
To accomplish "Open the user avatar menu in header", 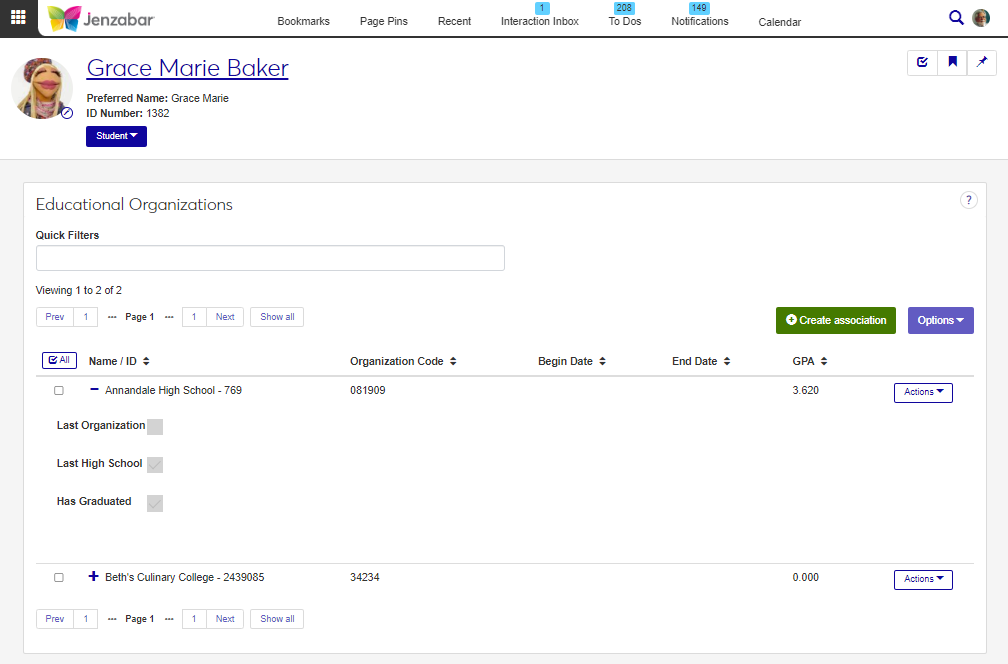I will click(981, 18).
